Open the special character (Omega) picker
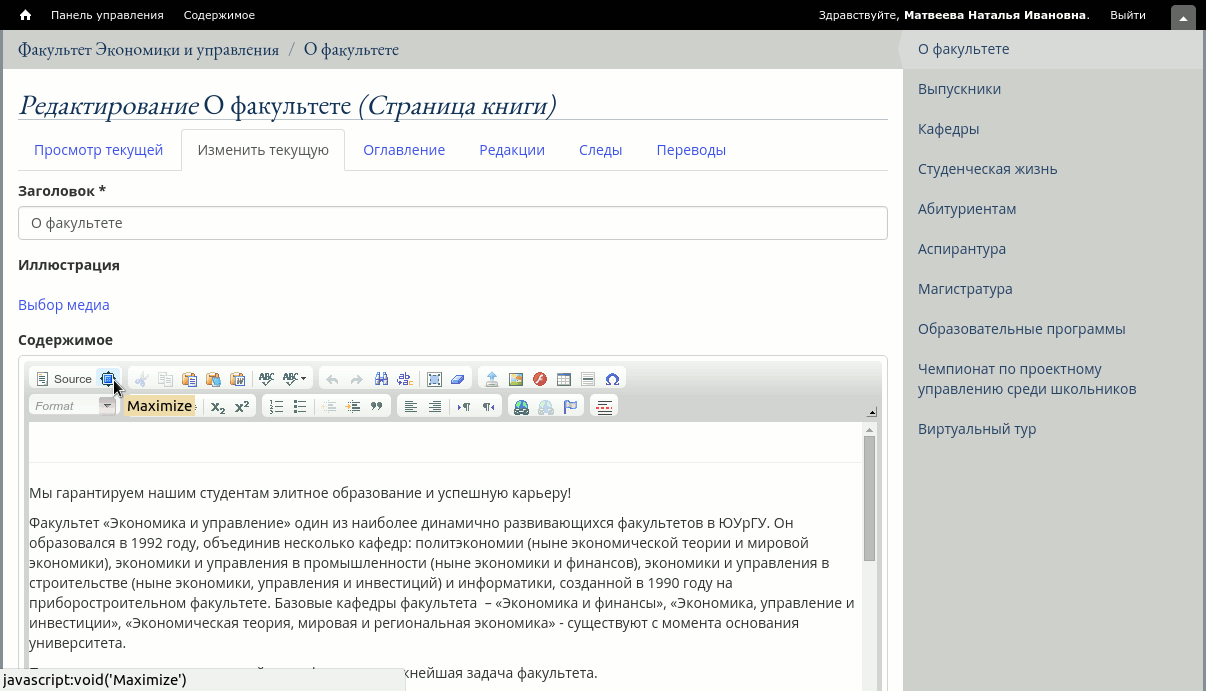The height and width of the screenshot is (691, 1206). click(x=612, y=379)
